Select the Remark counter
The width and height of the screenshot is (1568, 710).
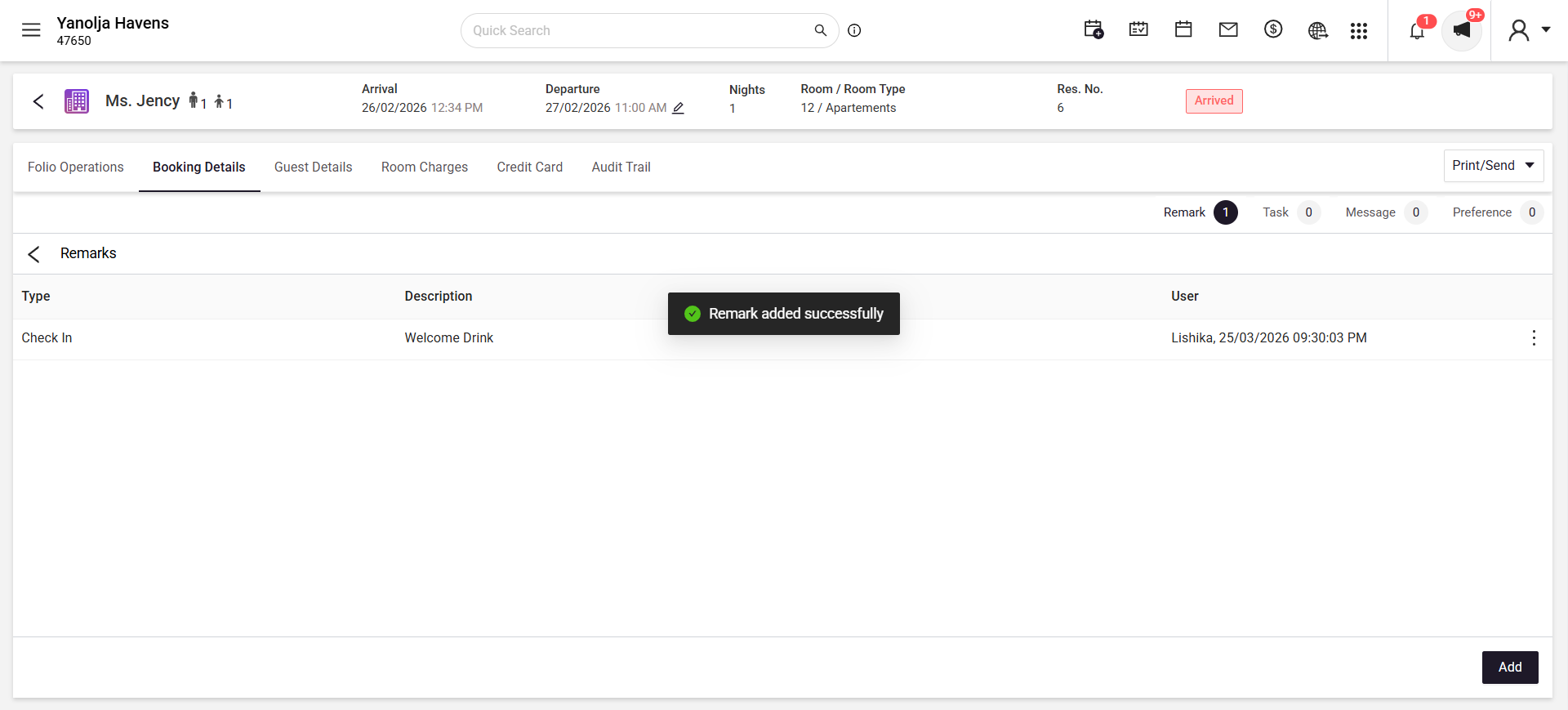1200,212
